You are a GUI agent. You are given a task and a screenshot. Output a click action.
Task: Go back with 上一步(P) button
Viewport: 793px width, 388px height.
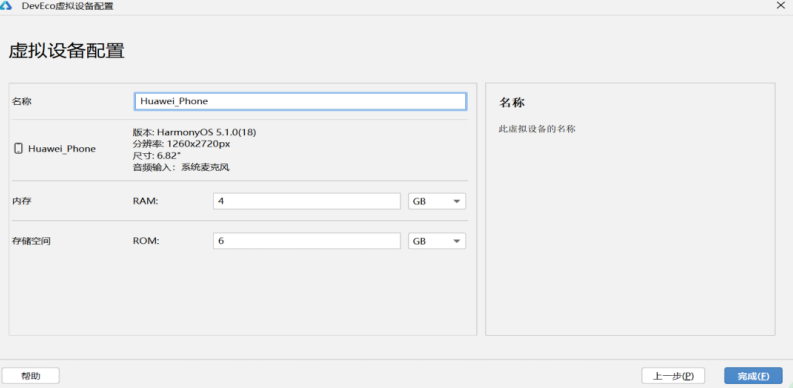673,376
